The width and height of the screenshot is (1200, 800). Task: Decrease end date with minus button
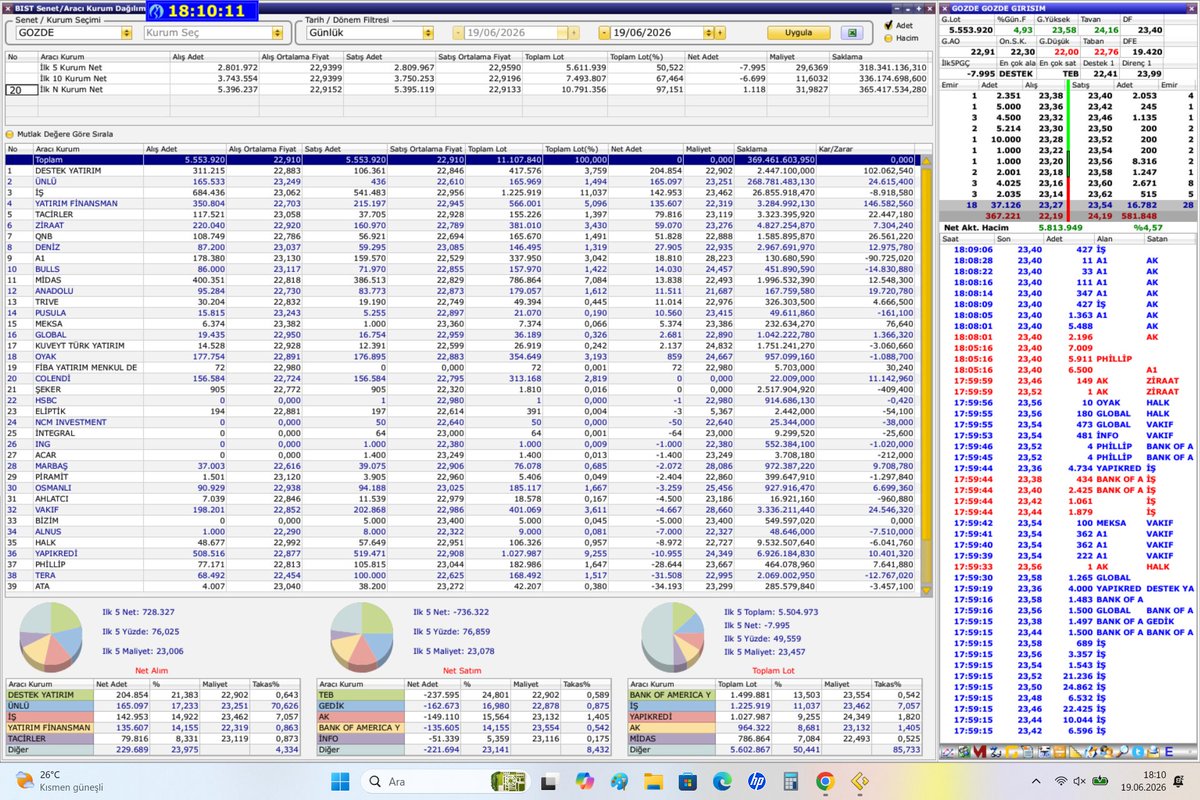coord(605,33)
